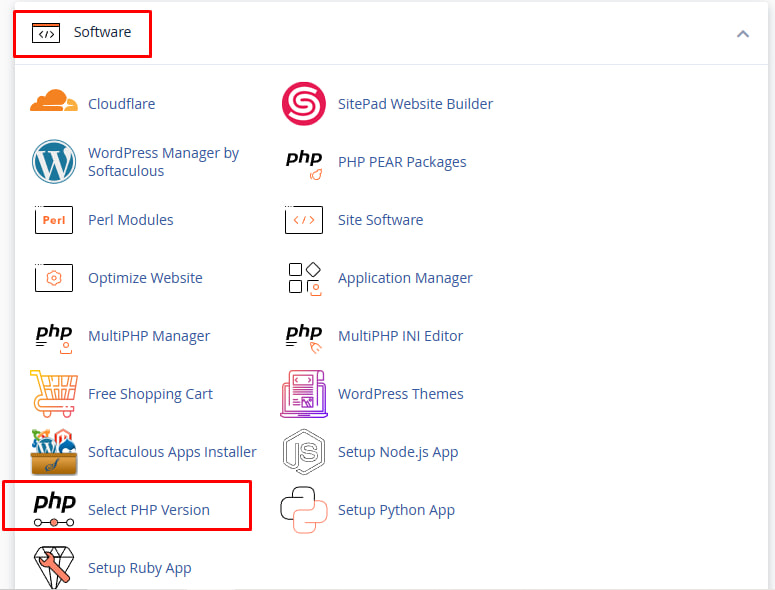This screenshot has width=775, height=590.
Task: Open Optimize Website link
Action: click(145, 278)
